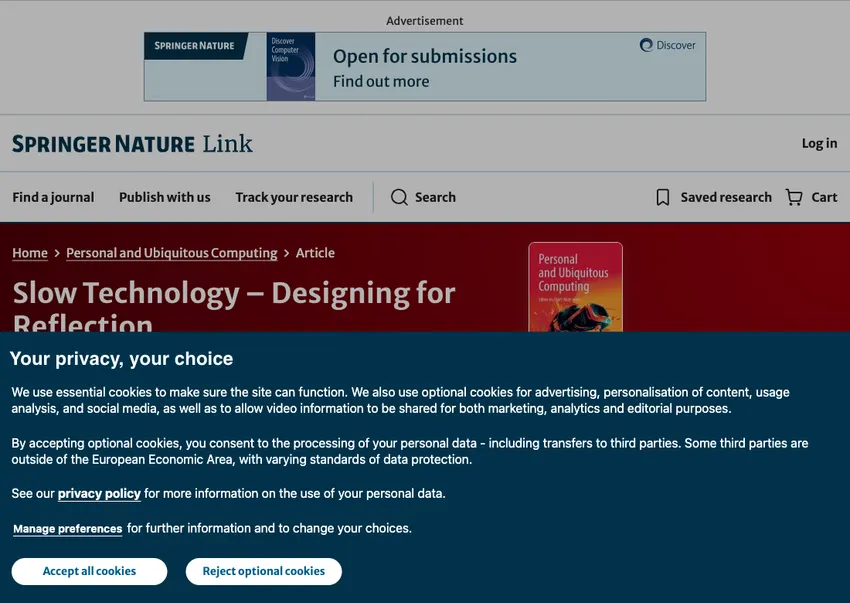Viewport: 850px width, 603px height.
Task: Go to the Home breadcrumb
Action: pyautogui.click(x=30, y=253)
